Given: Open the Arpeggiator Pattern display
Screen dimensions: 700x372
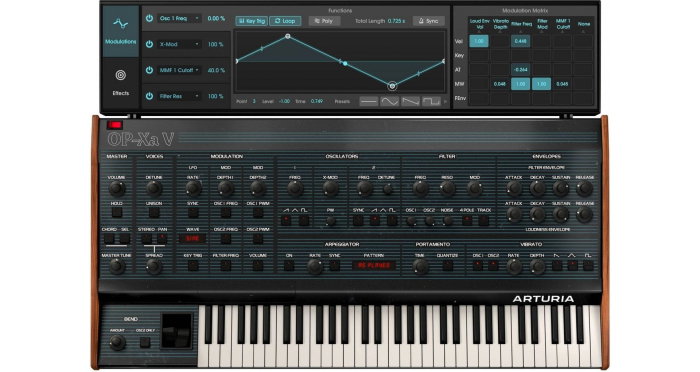Looking at the screenshot, I should point(374,265).
